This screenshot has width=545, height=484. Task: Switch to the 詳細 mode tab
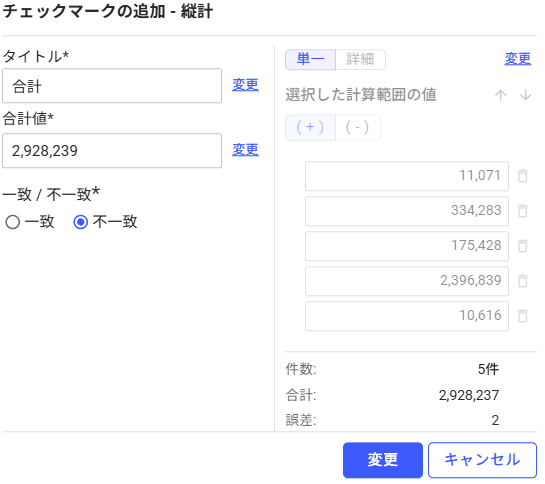click(x=360, y=59)
